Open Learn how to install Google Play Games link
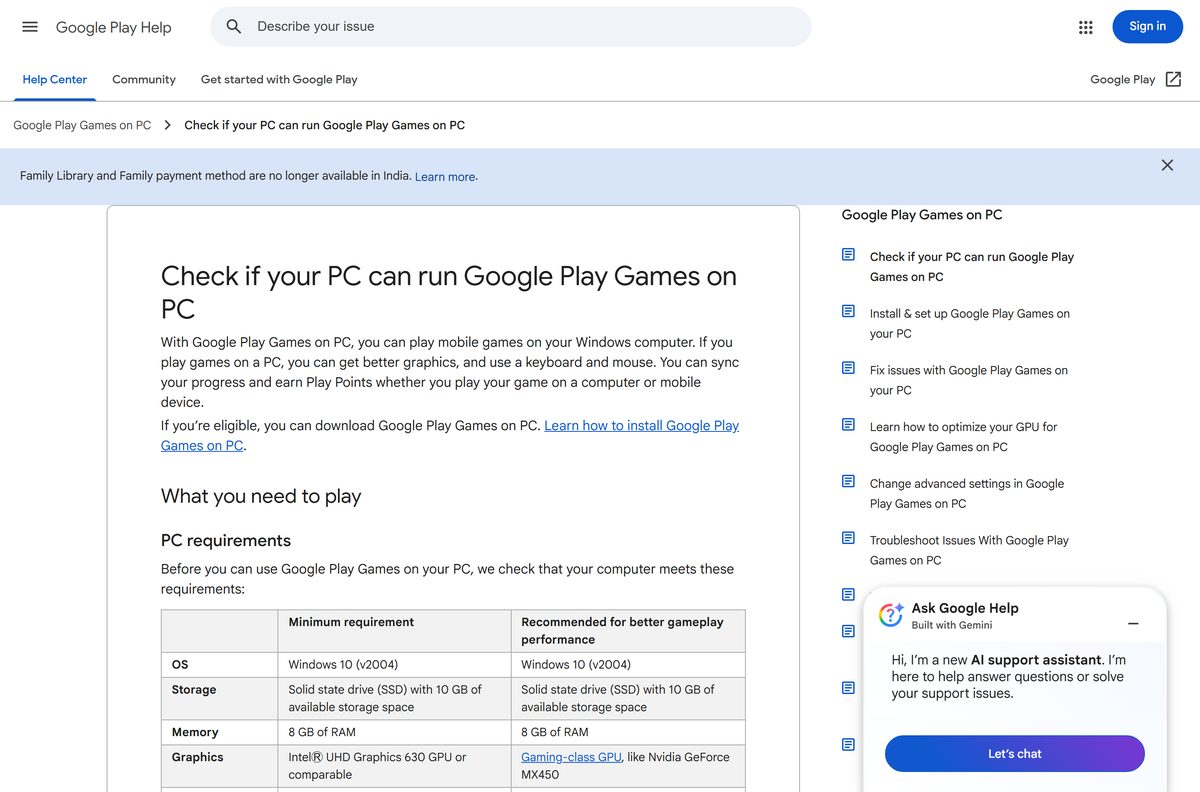Image resolution: width=1200 pixels, height=792 pixels. coord(450,436)
